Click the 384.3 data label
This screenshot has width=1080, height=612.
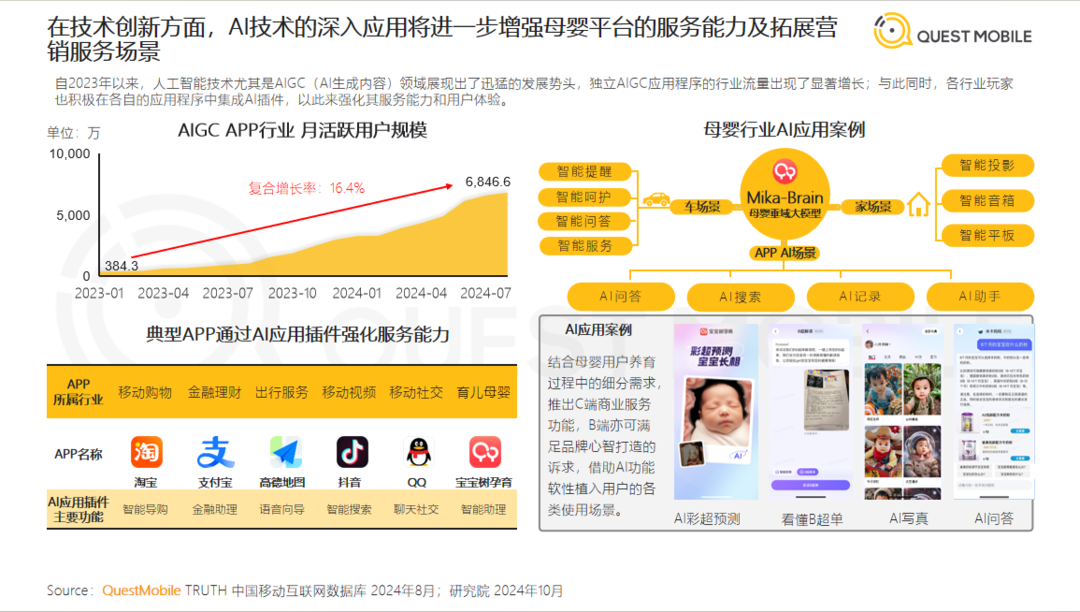122,266
